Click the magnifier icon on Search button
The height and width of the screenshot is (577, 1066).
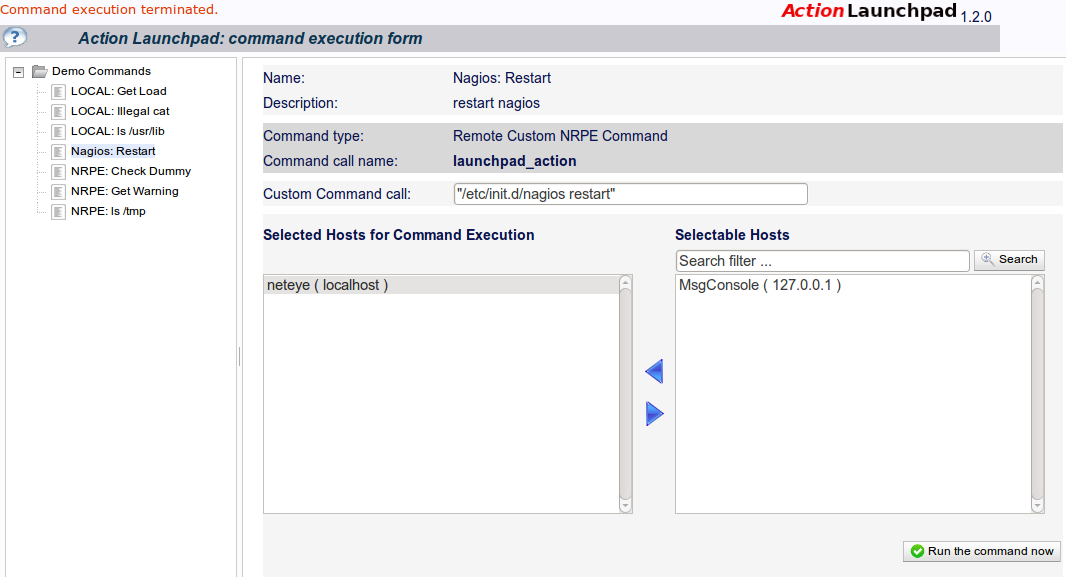(x=988, y=259)
